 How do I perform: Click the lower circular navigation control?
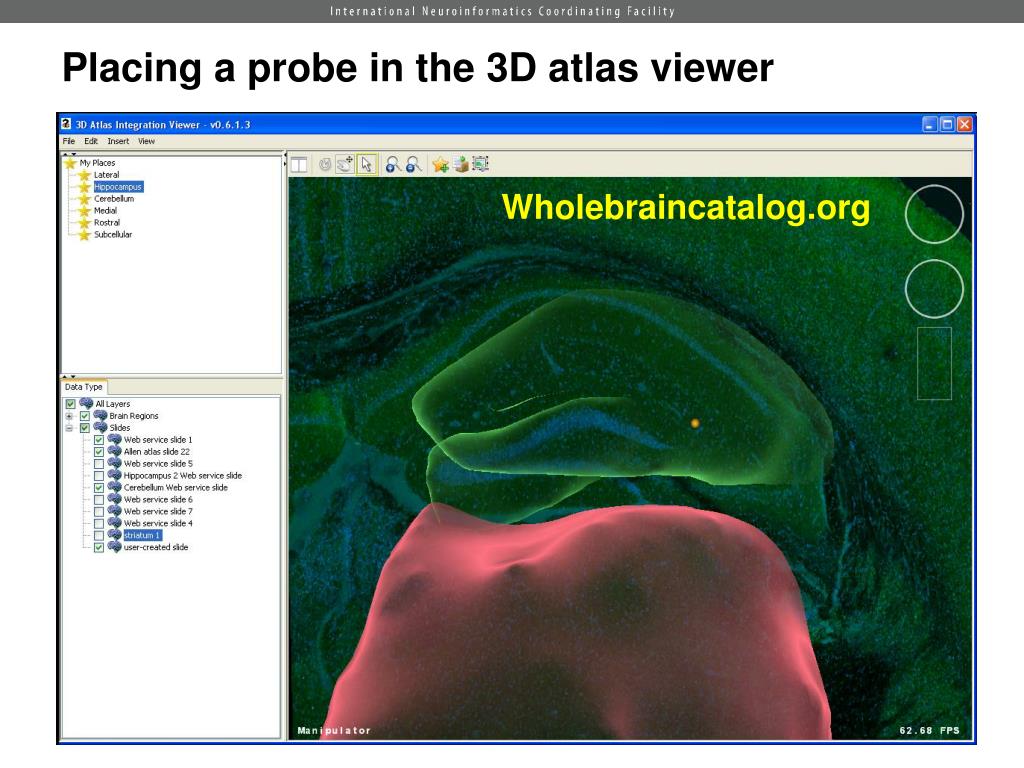tap(934, 289)
